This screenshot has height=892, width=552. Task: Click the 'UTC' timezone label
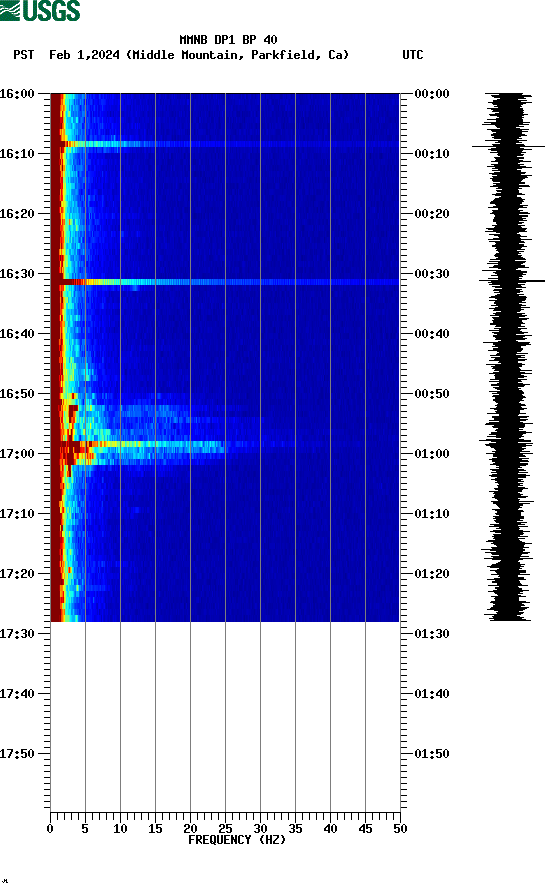[x=413, y=55]
